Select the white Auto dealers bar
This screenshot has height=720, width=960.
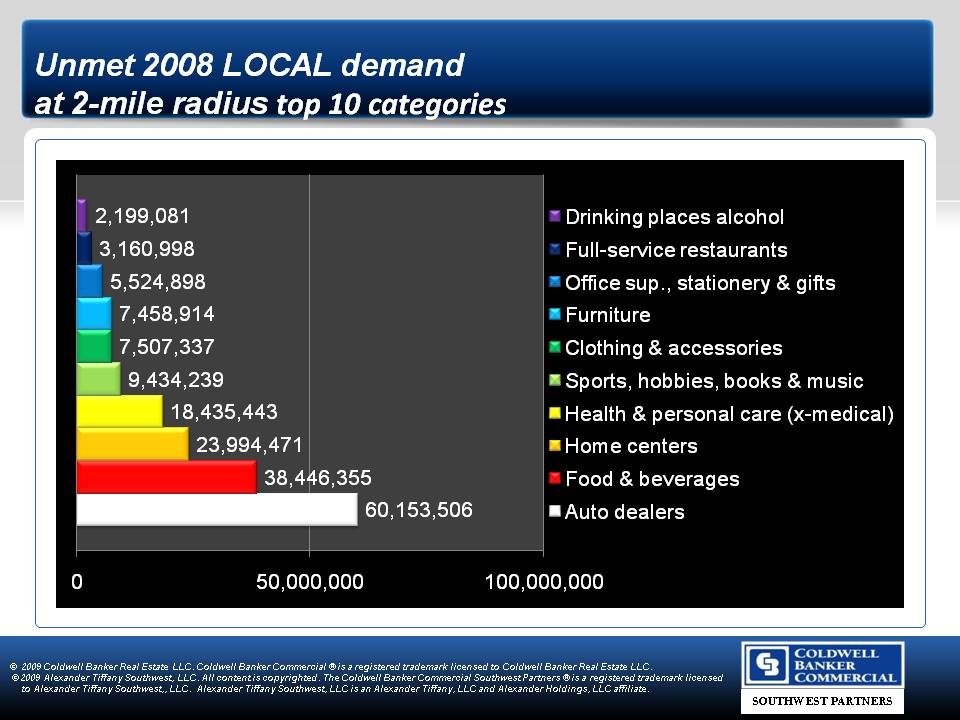216,510
